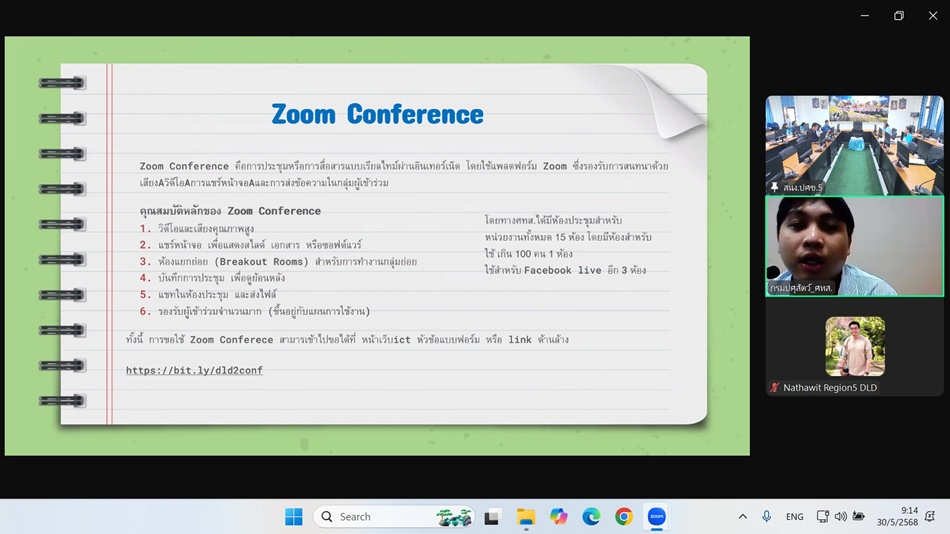Restore down the Zoom meeting window

click(x=899, y=16)
